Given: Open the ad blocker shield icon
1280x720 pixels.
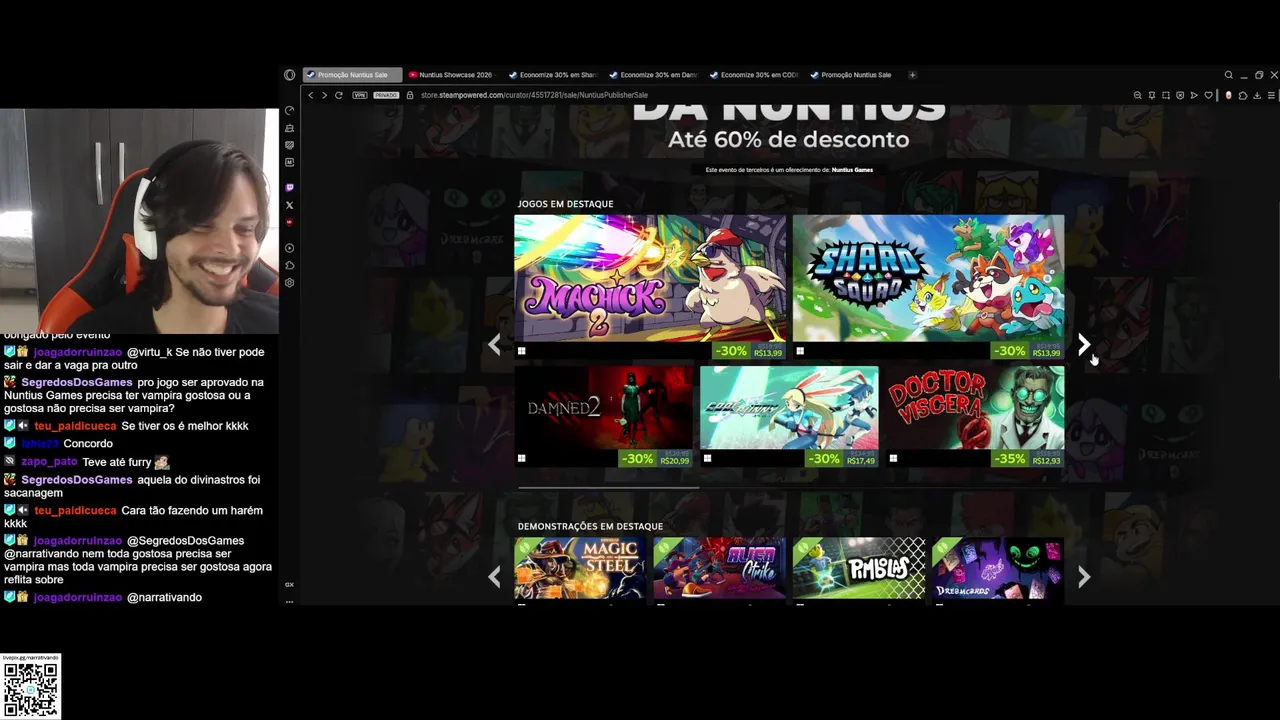Looking at the screenshot, I should (x=1180, y=95).
